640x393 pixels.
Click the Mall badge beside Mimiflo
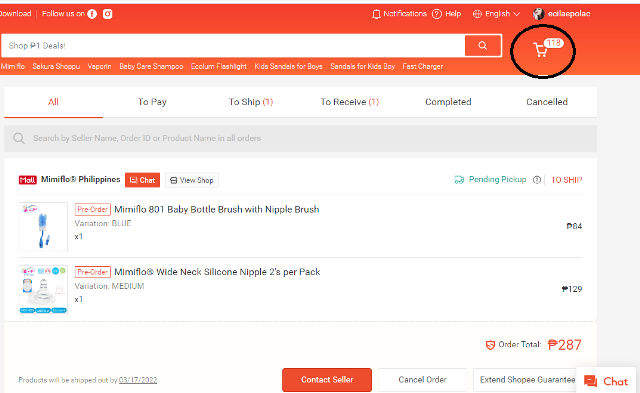click(x=28, y=180)
